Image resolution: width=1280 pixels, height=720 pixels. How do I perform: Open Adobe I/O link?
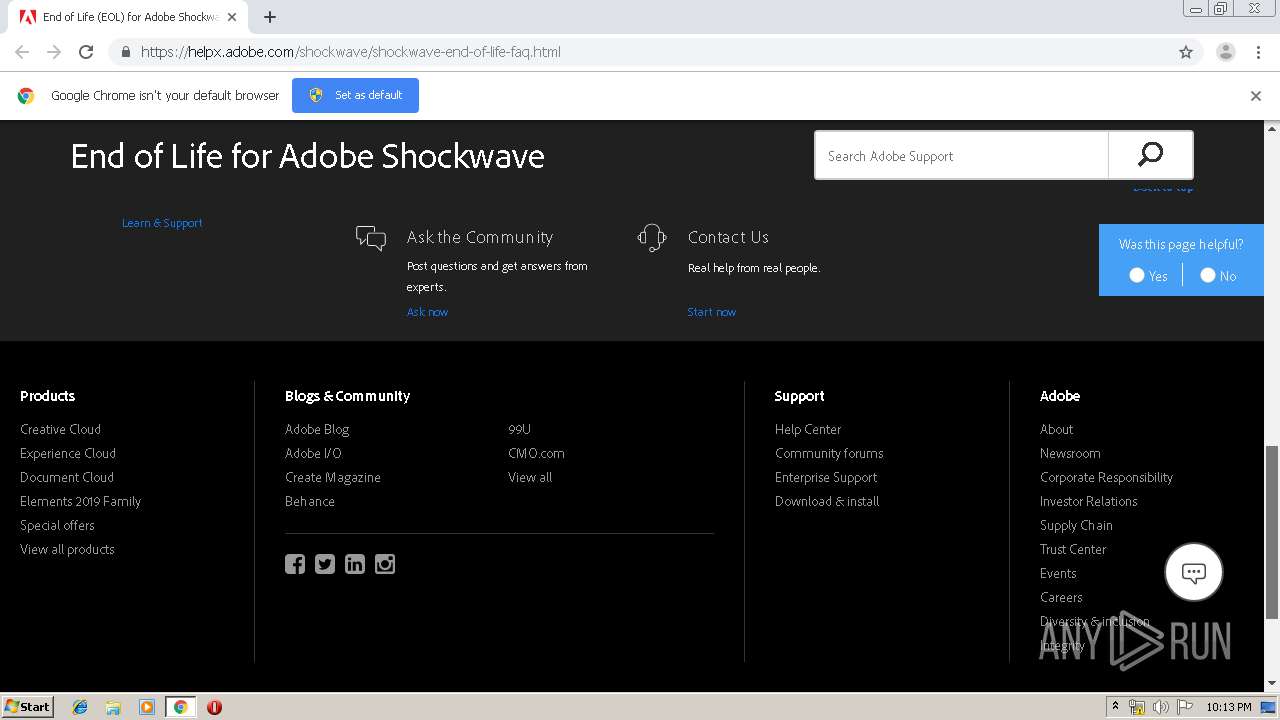tap(313, 453)
